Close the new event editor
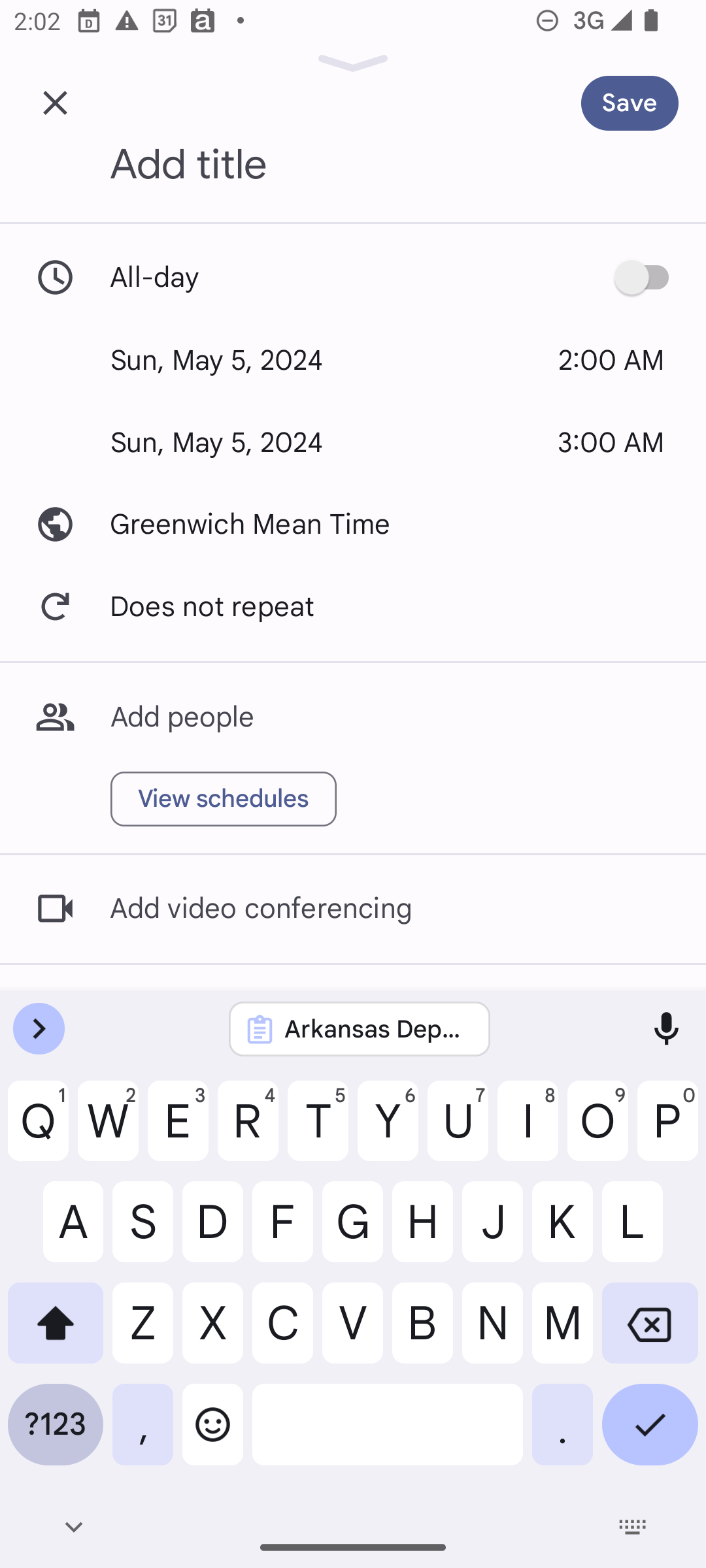Image resolution: width=706 pixels, height=1568 pixels. [55, 103]
